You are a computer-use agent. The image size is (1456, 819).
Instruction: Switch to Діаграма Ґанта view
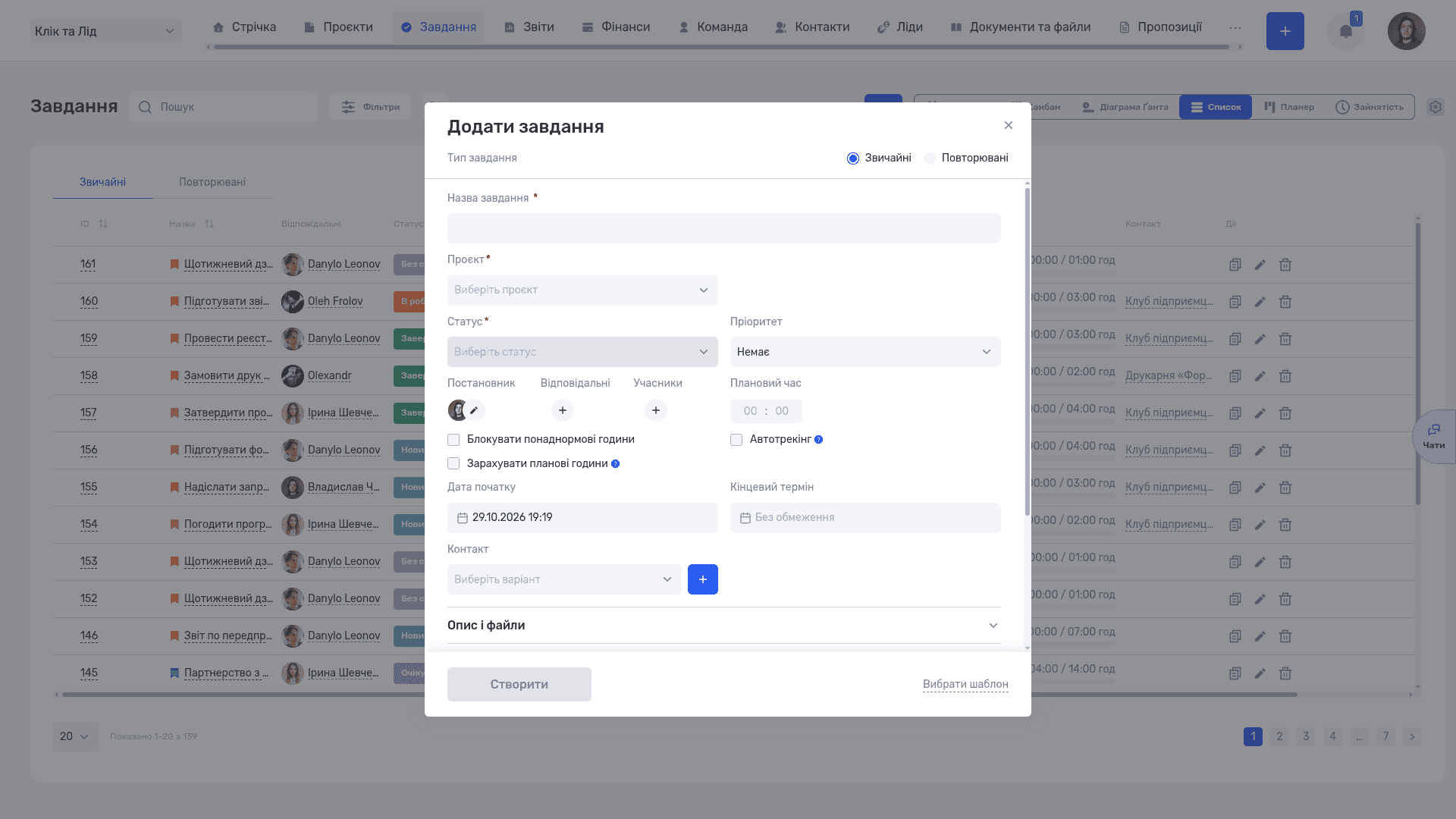click(x=1125, y=107)
